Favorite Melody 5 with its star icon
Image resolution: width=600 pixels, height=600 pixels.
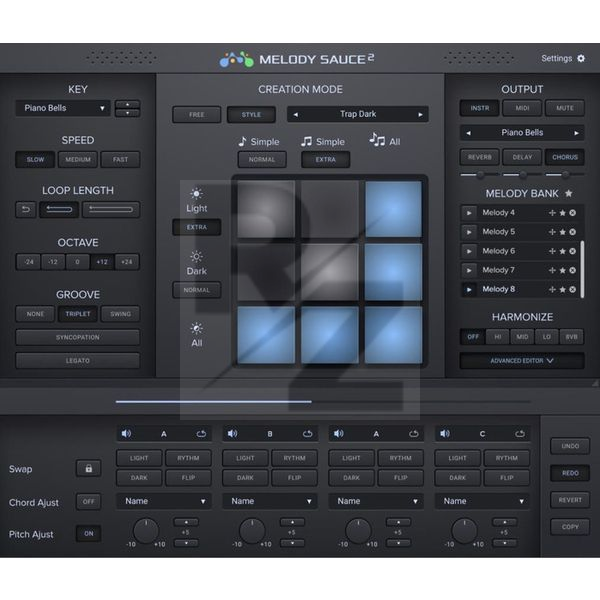click(x=562, y=232)
